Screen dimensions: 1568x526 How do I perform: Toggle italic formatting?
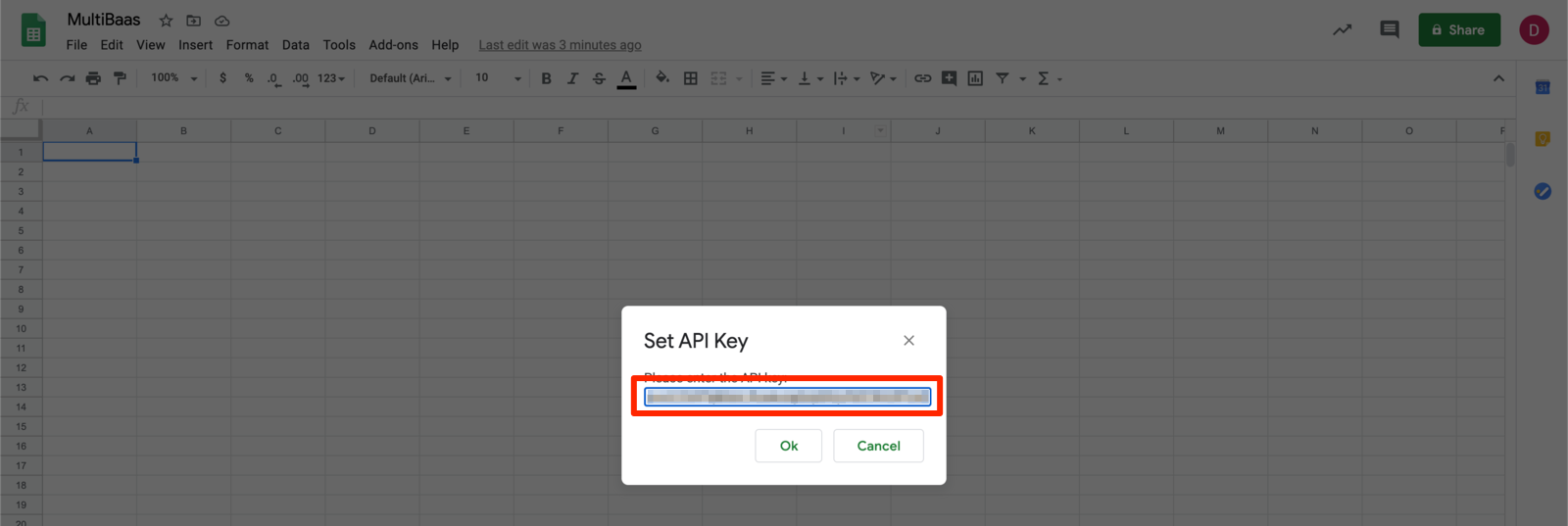click(x=572, y=78)
